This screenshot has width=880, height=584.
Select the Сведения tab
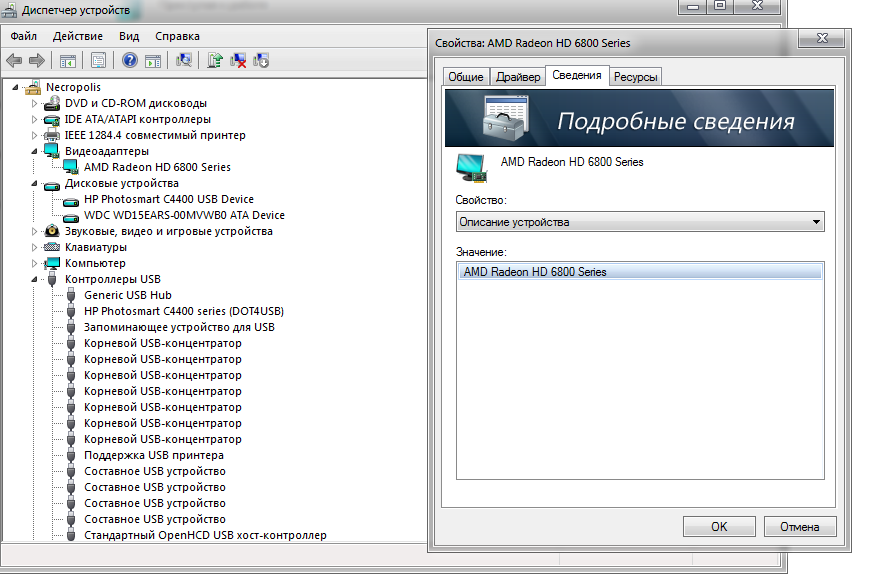(x=577, y=75)
